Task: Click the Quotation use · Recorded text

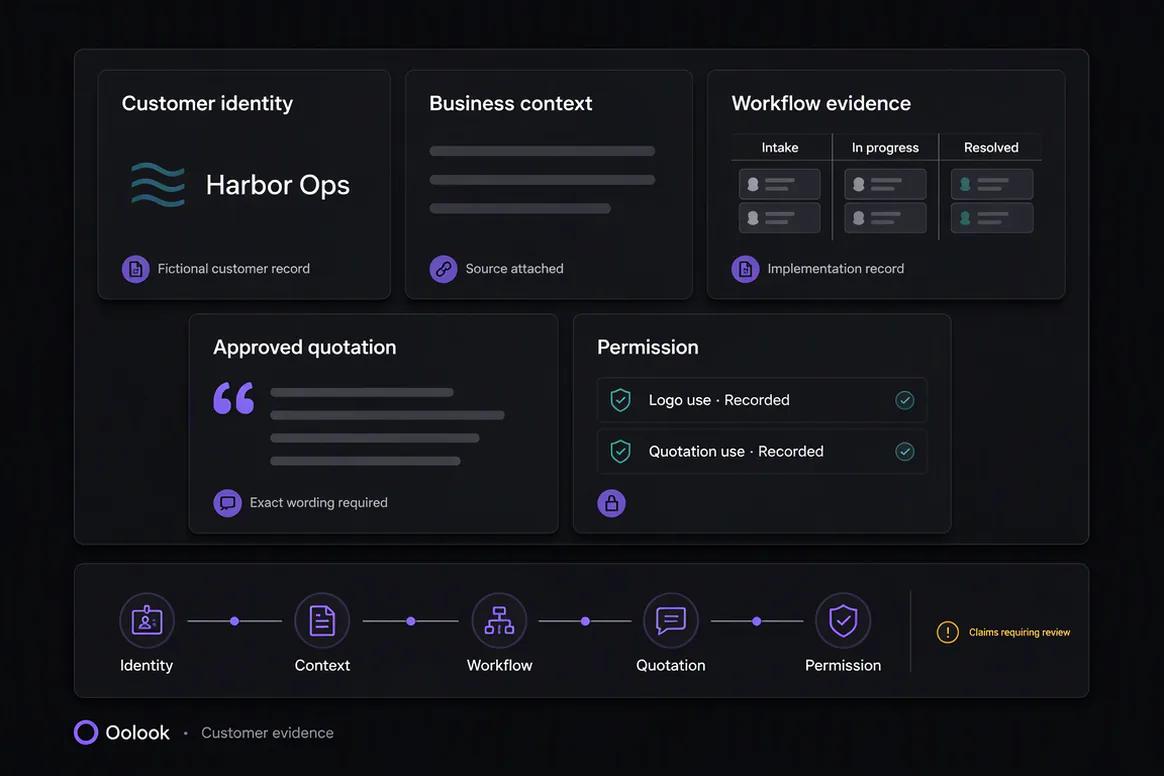Action: pyautogui.click(x=736, y=451)
